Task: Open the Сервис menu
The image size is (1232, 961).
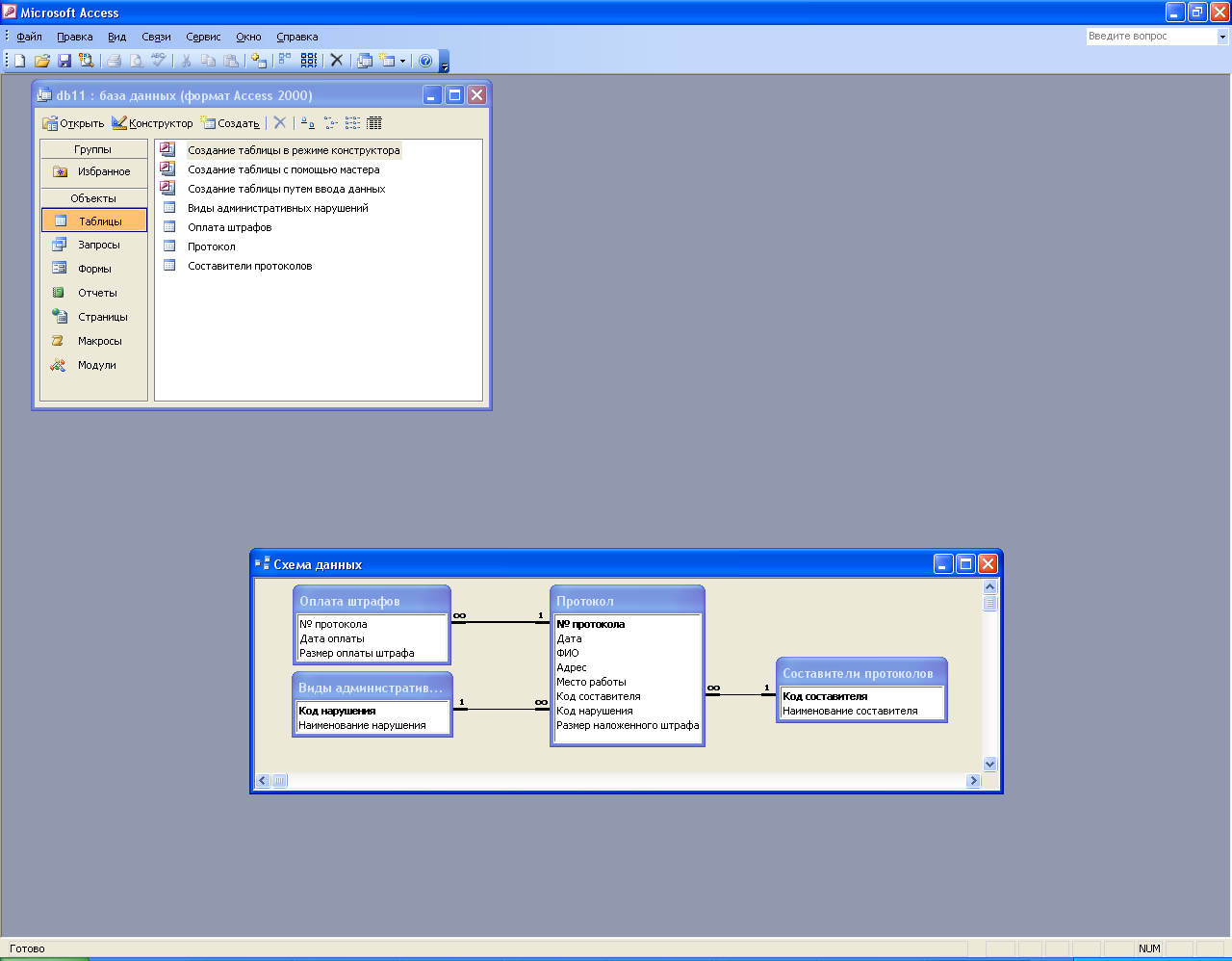Action: point(203,37)
